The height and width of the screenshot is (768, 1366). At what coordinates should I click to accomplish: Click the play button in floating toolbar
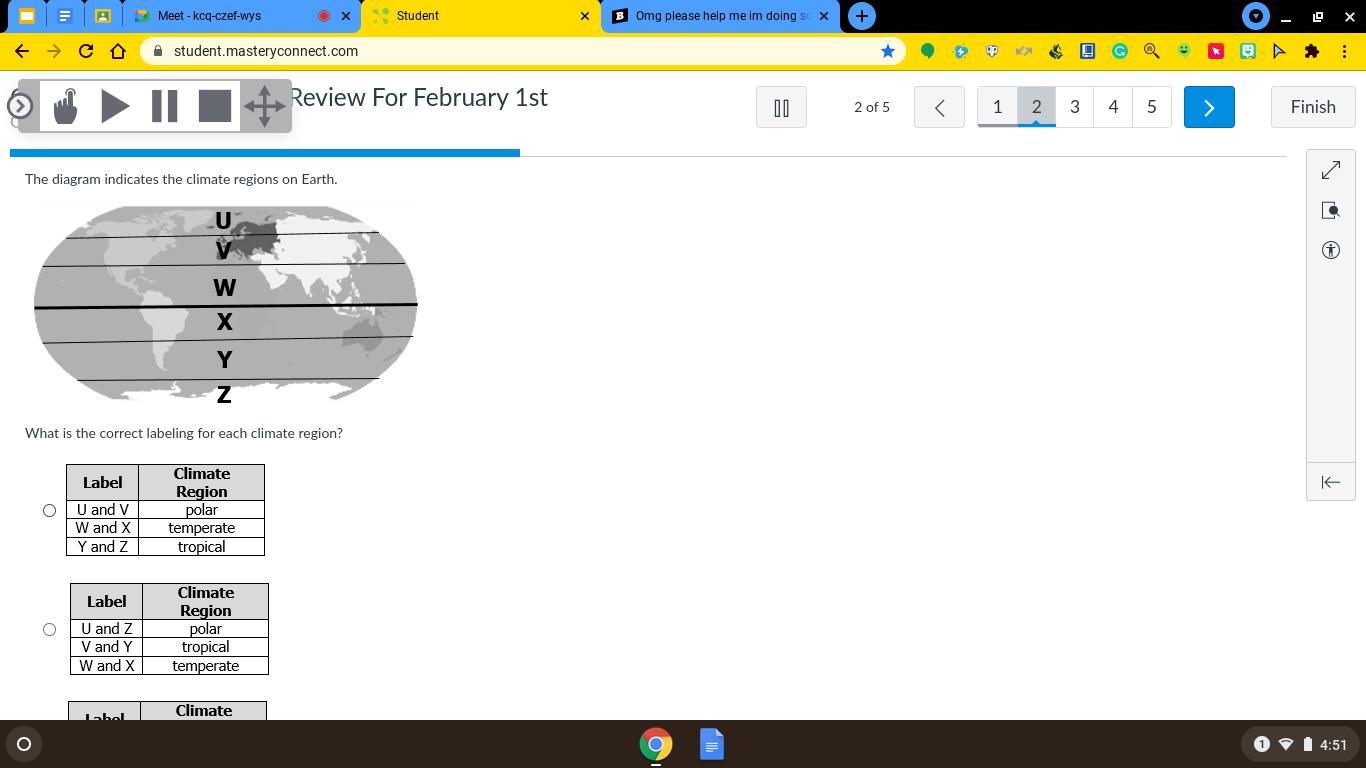[115, 106]
